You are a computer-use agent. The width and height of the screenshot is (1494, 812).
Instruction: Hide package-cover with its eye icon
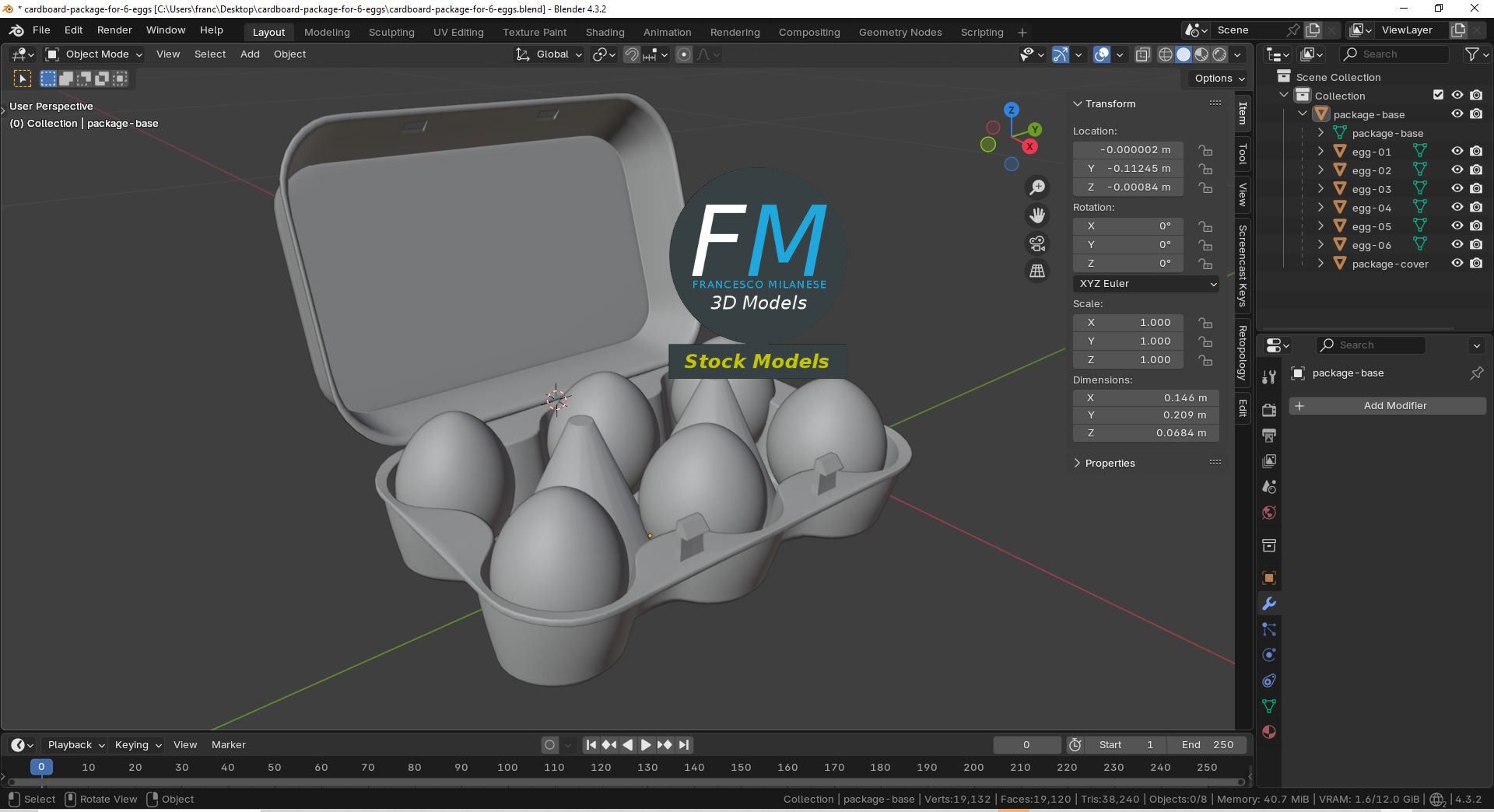(1457, 263)
